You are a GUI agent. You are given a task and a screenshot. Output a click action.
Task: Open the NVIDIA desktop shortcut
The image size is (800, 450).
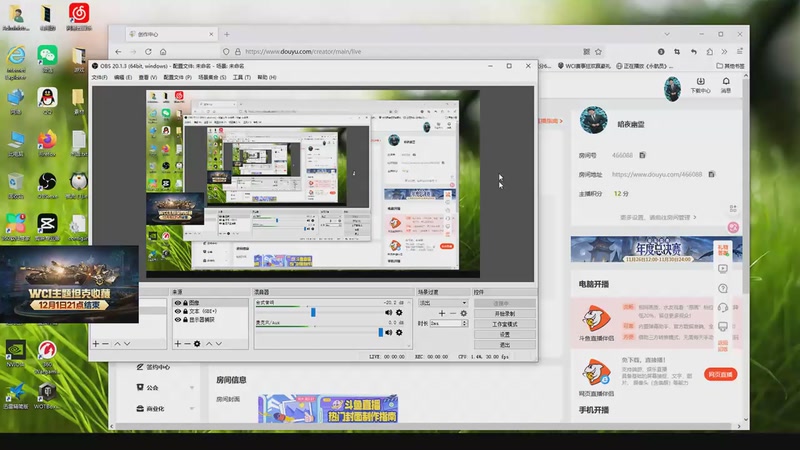click(x=16, y=351)
